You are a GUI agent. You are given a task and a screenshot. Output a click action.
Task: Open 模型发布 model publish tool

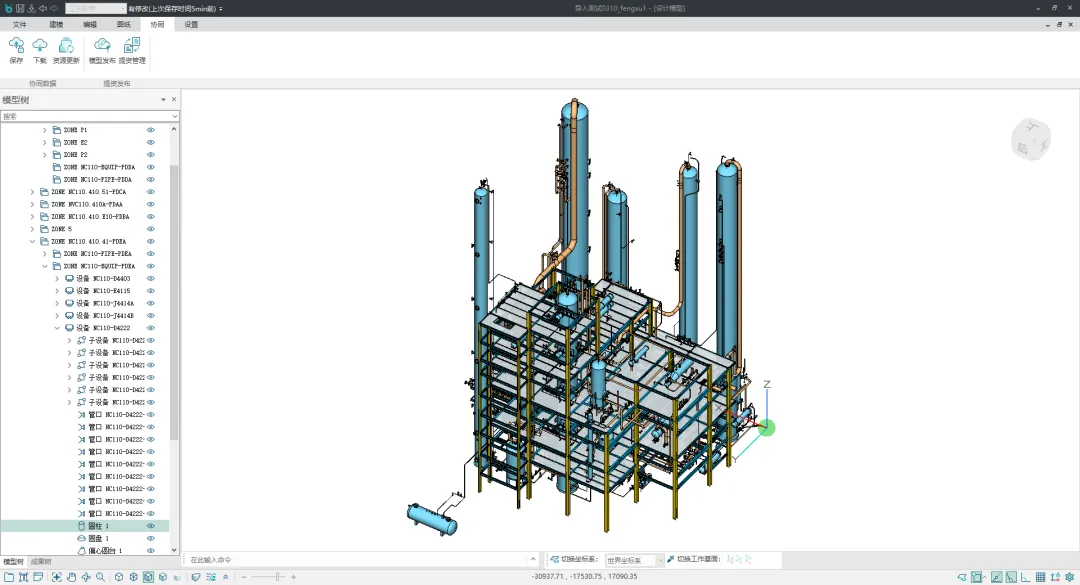pyautogui.click(x=102, y=45)
